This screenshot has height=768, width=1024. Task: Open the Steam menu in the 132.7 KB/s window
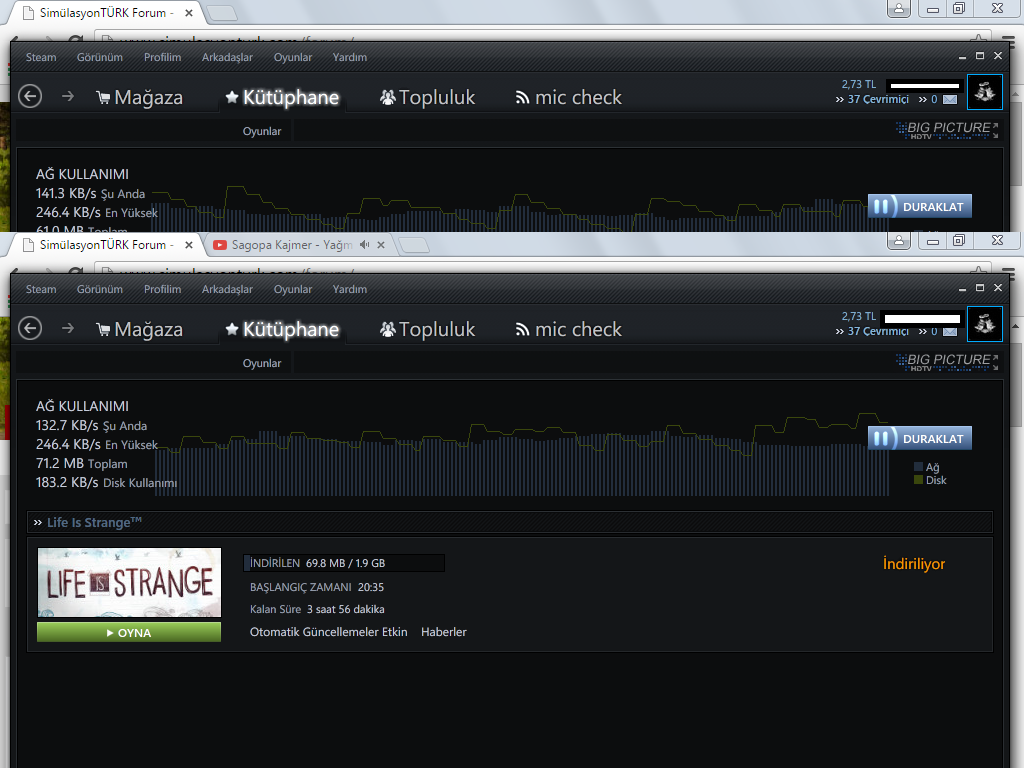point(41,289)
